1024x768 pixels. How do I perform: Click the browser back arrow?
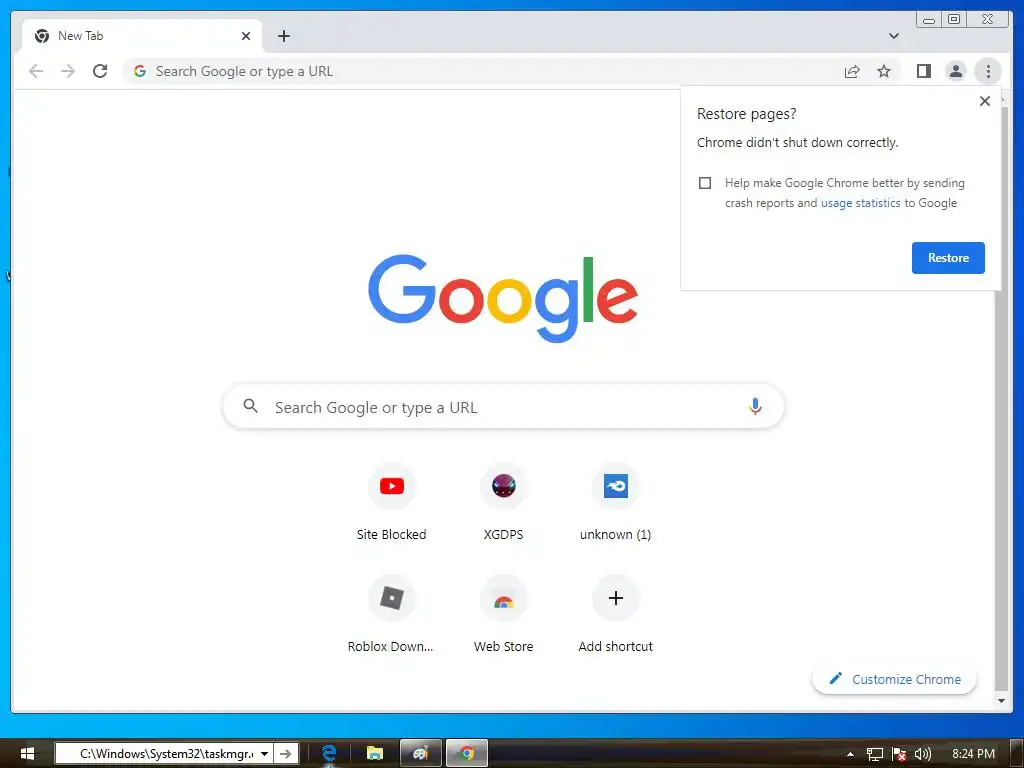point(36,71)
